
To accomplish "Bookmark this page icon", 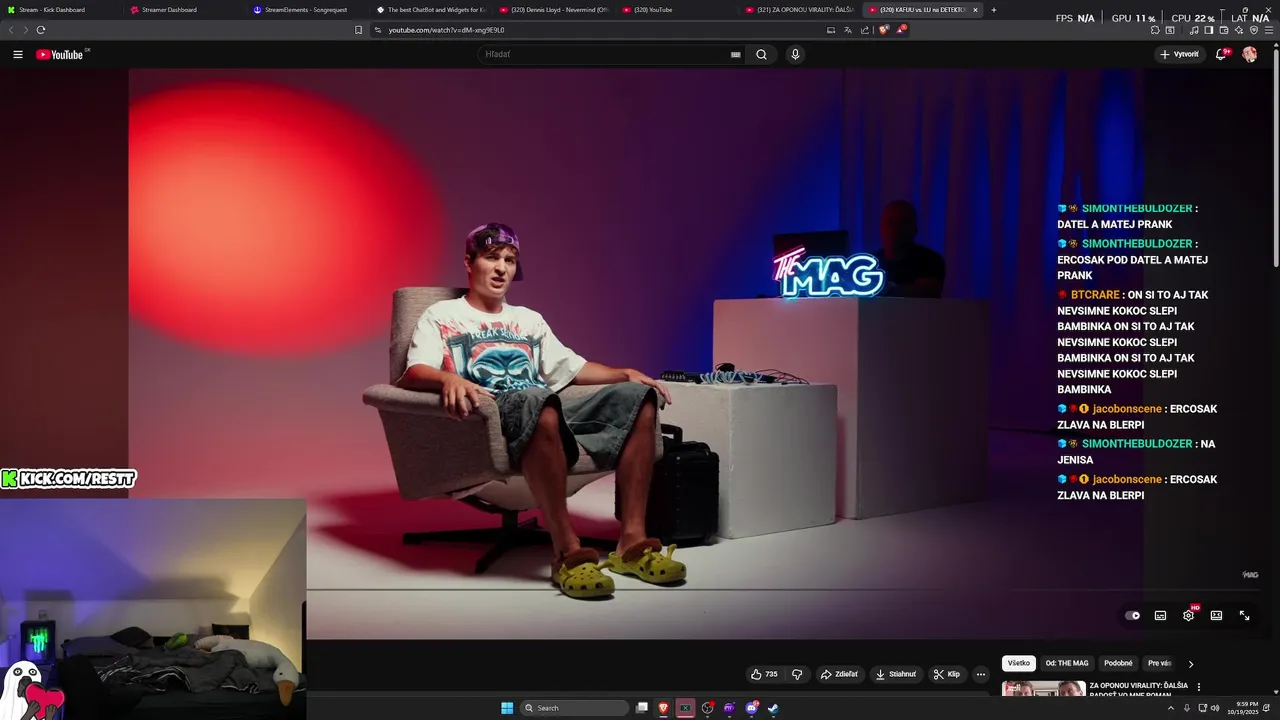I will [x=358, y=30].
